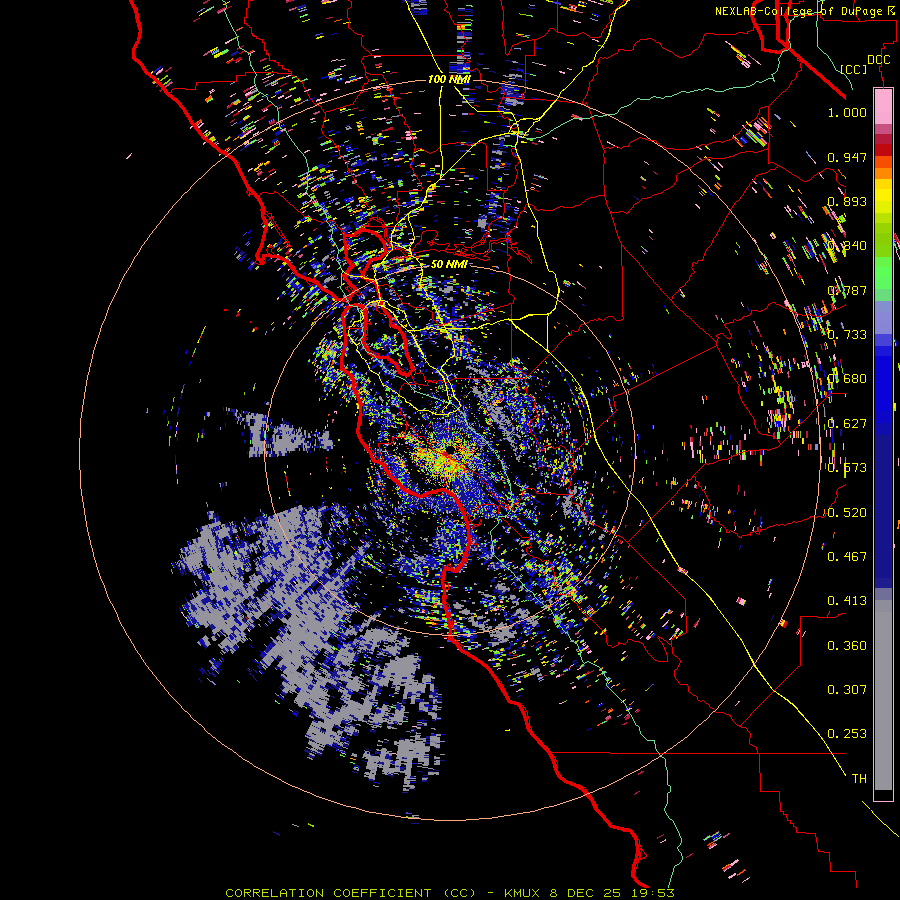This screenshot has width=900, height=900.
Task: Select the 0.307 scale value
Action: 847,690
